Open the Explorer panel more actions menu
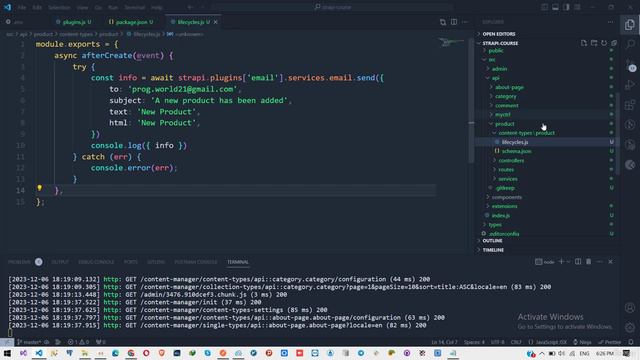Image resolution: width=640 pixels, height=360 pixels. (610, 22)
